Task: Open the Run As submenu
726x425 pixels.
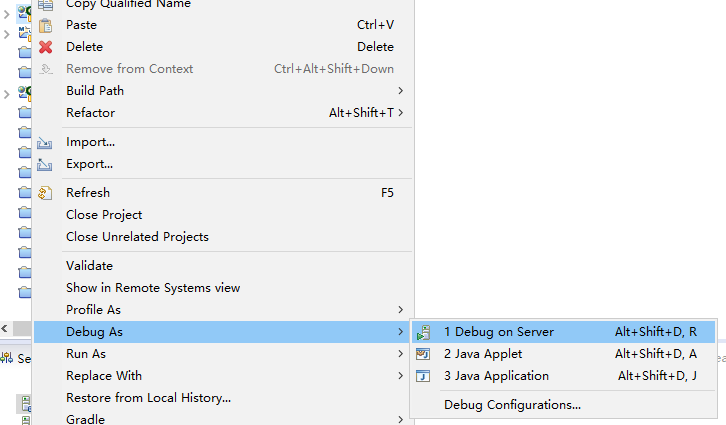Action: pos(86,354)
